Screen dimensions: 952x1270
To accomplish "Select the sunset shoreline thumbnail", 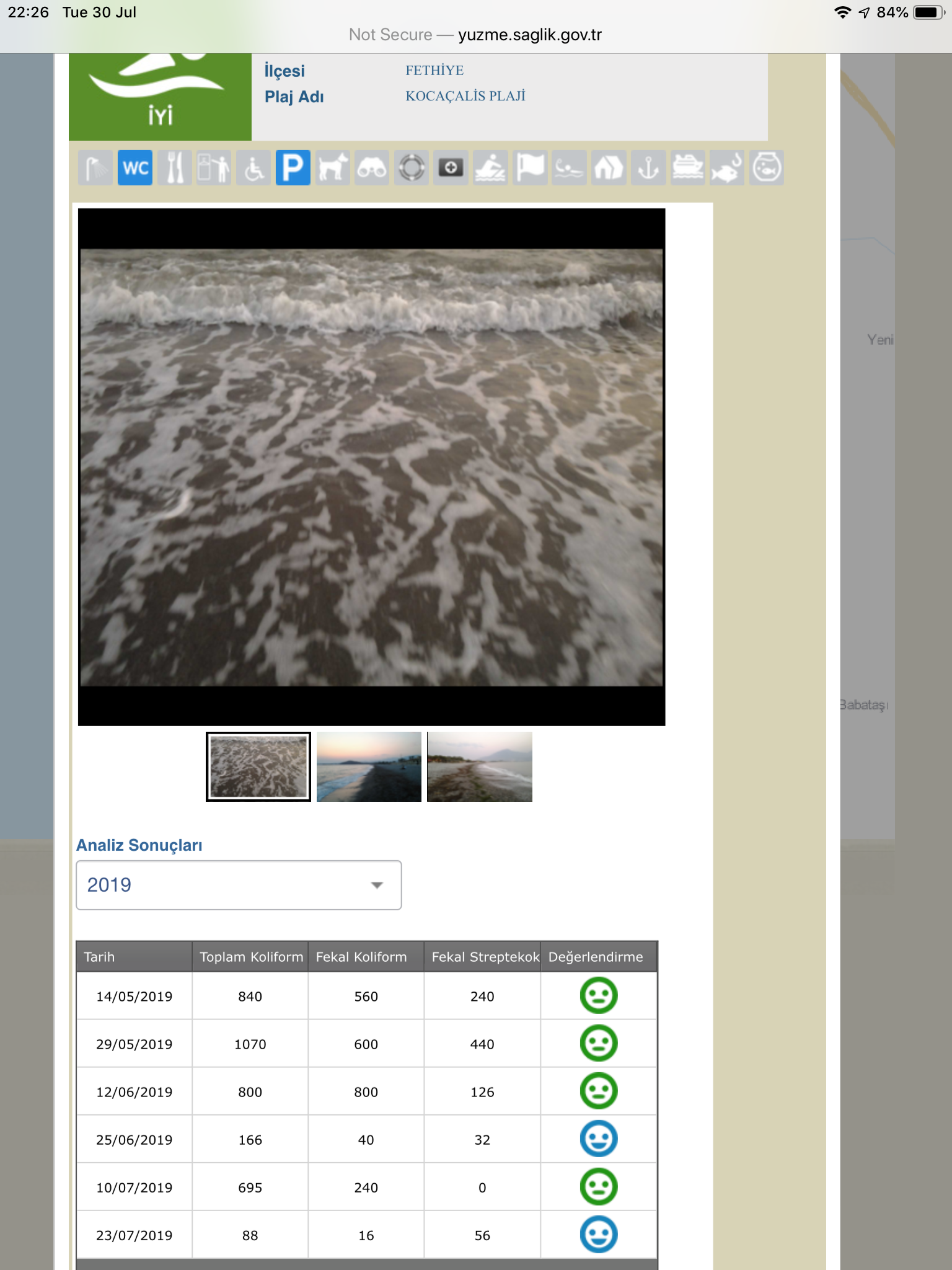I will (369, 766).
